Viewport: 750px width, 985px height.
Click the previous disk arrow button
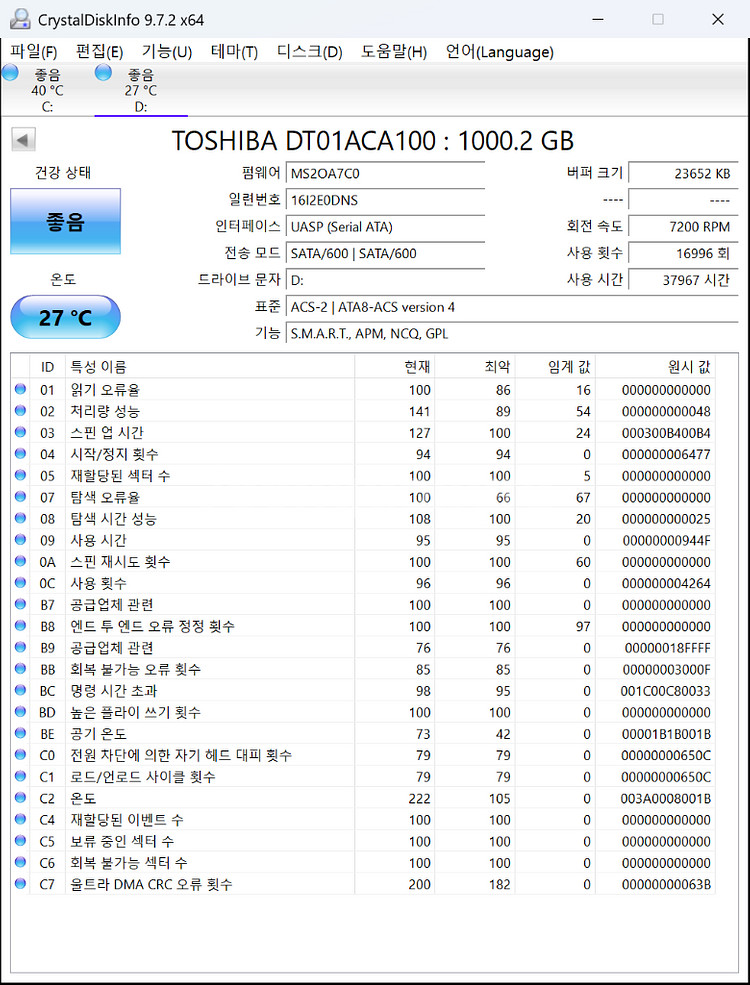click(x=23, y=140)
